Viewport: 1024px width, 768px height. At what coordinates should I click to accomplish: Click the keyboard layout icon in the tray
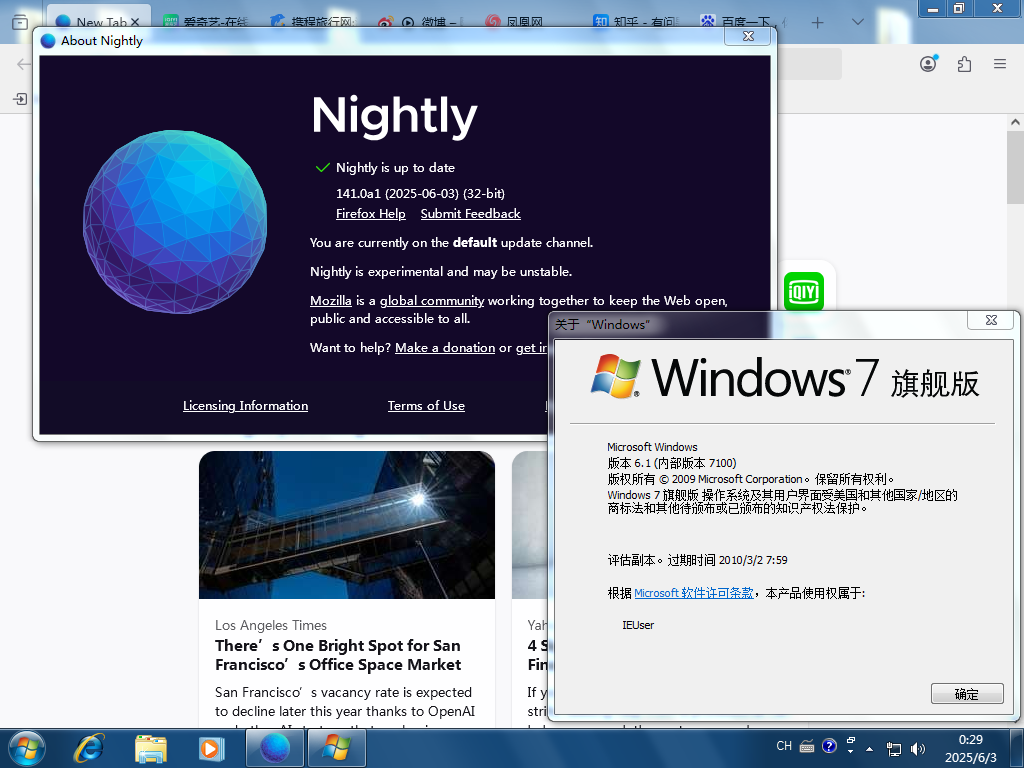pos(806,746)
